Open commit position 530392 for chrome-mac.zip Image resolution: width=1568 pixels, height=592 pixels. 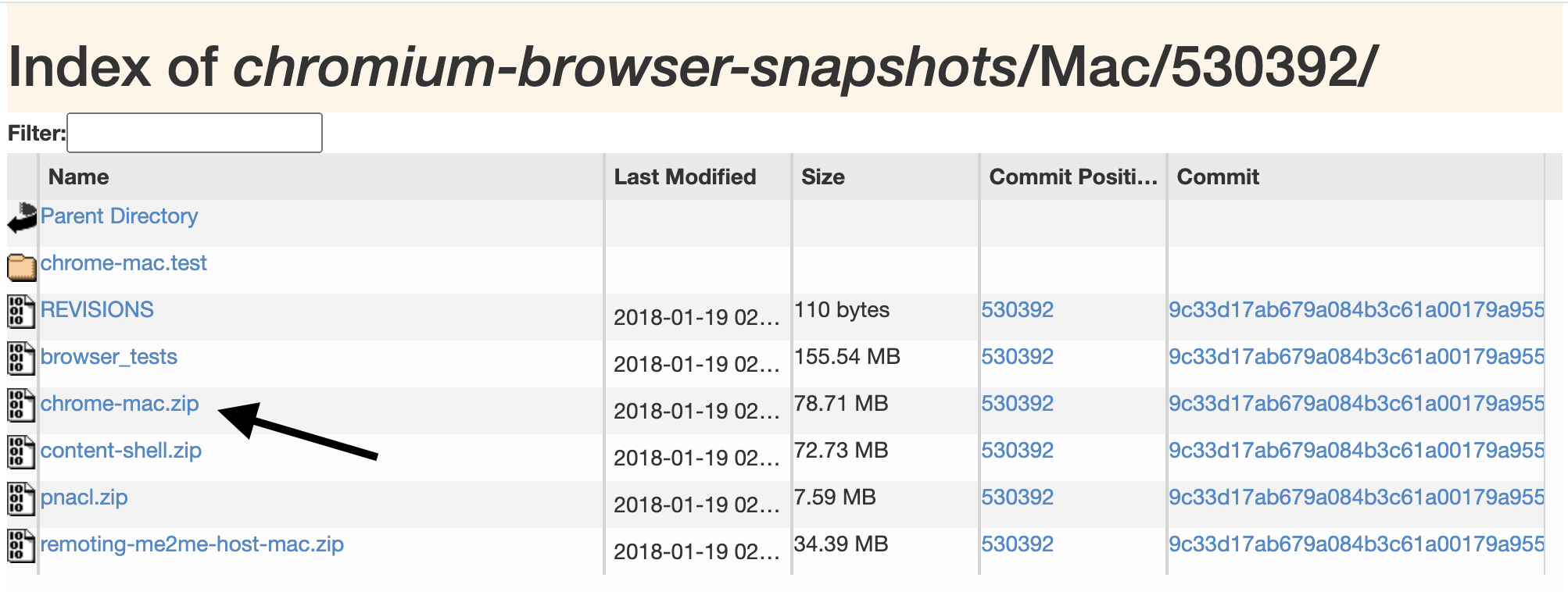click(x=1018, y=404)
